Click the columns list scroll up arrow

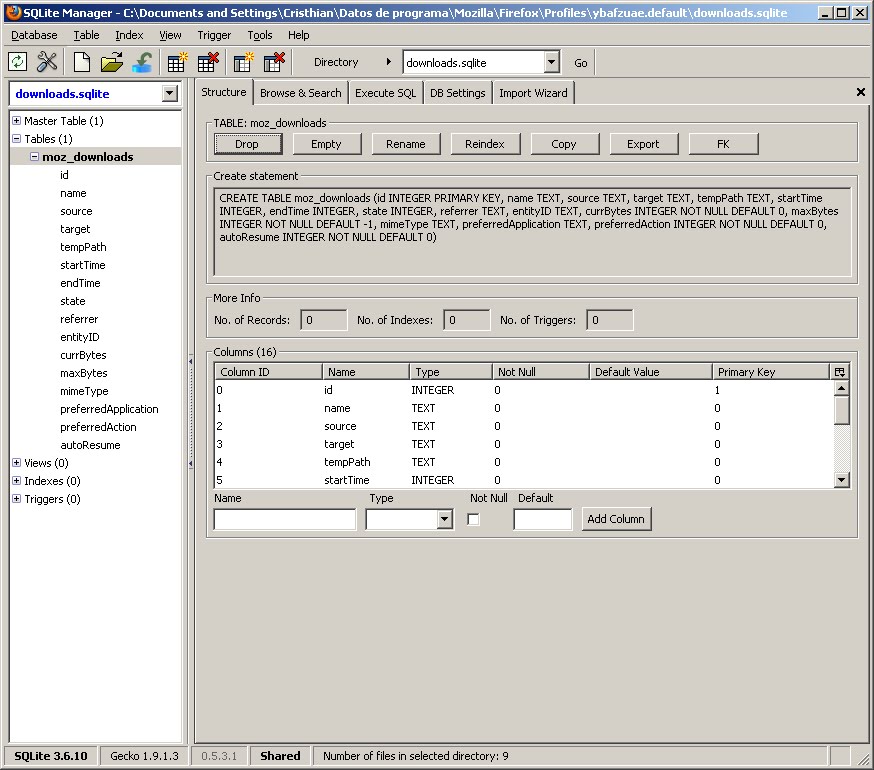(x=841, y=388)
